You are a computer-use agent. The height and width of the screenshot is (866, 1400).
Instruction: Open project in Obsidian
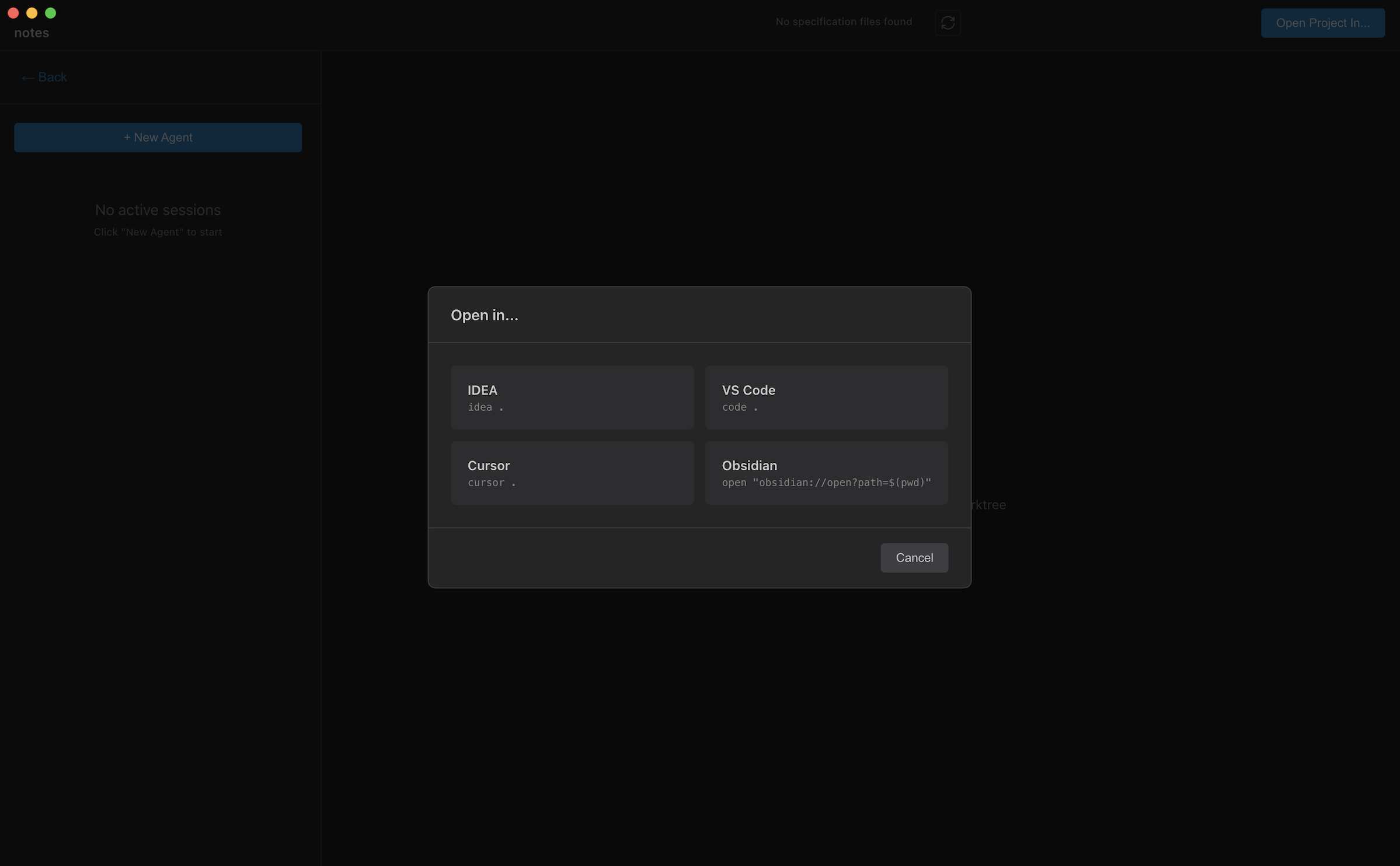click(827, 473)
